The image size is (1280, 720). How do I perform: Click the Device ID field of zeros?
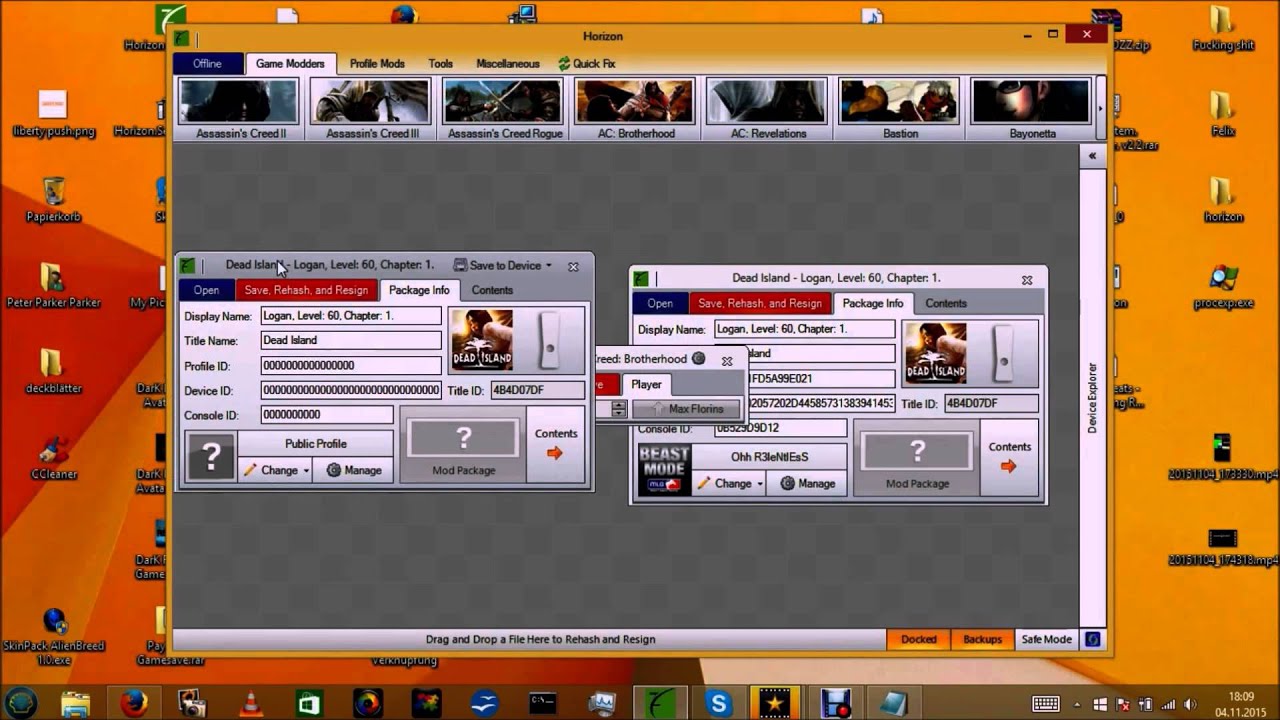tap(350, 390)
